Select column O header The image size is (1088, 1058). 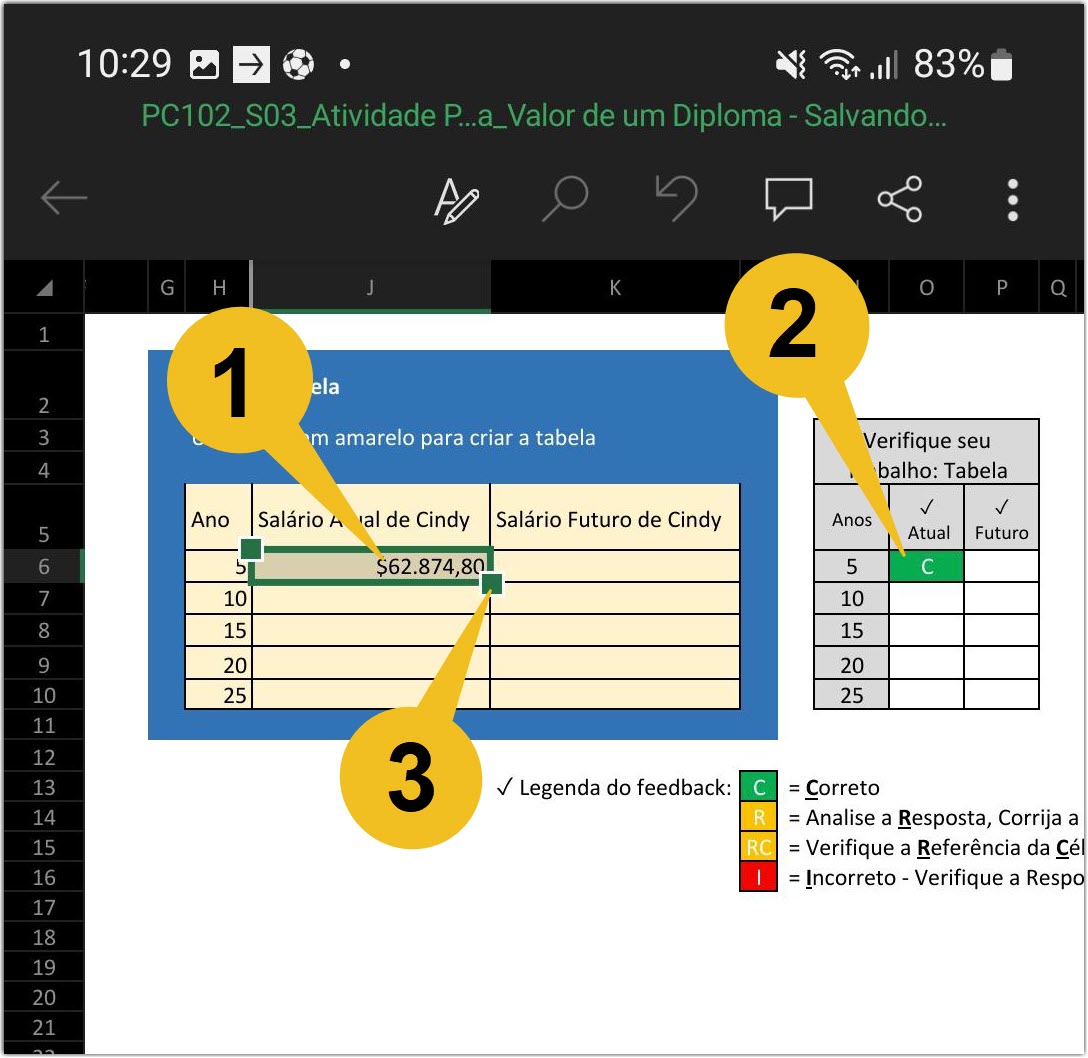coord(926,287)
